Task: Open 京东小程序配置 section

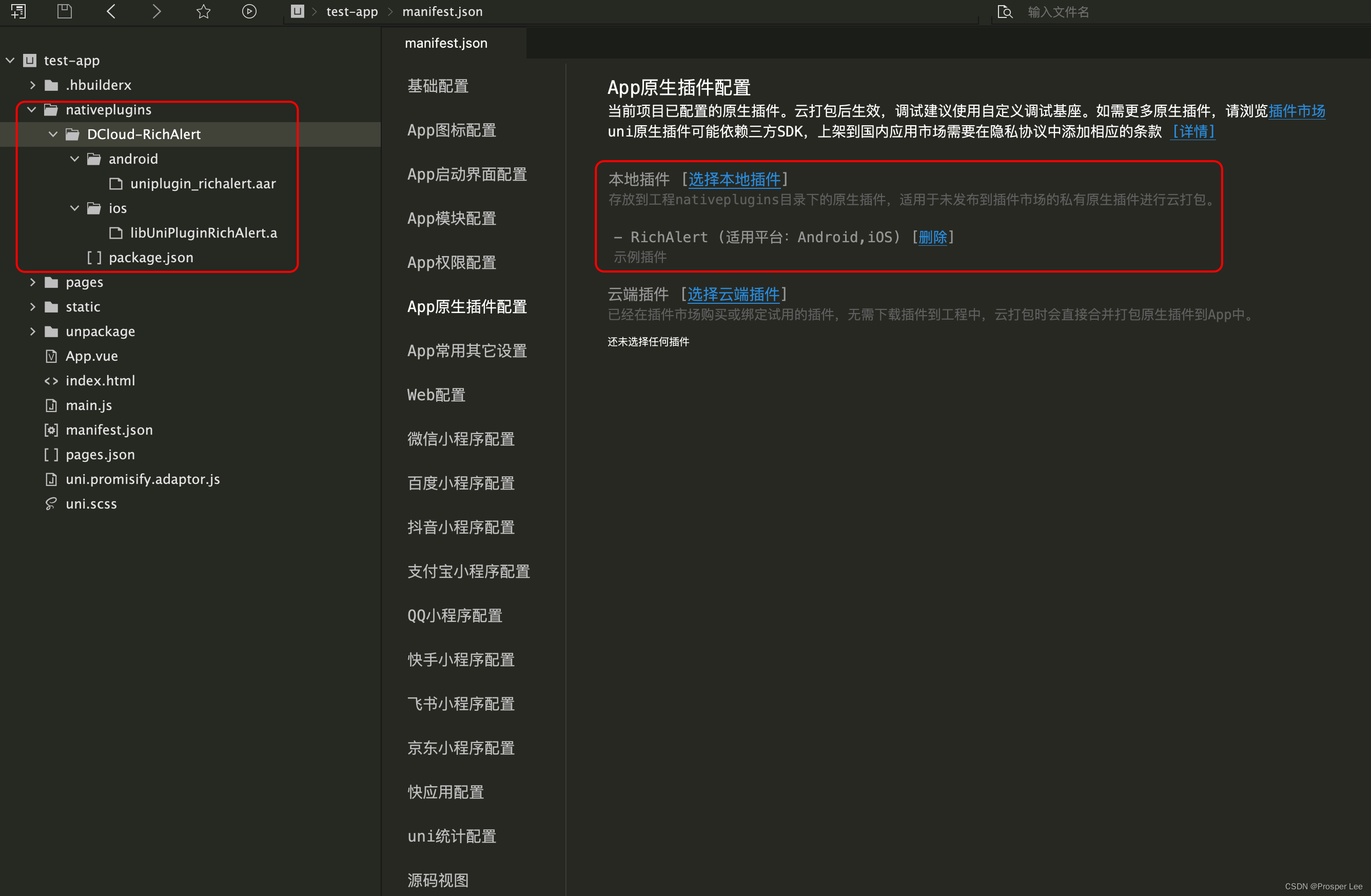Action: tap(461, 748)
